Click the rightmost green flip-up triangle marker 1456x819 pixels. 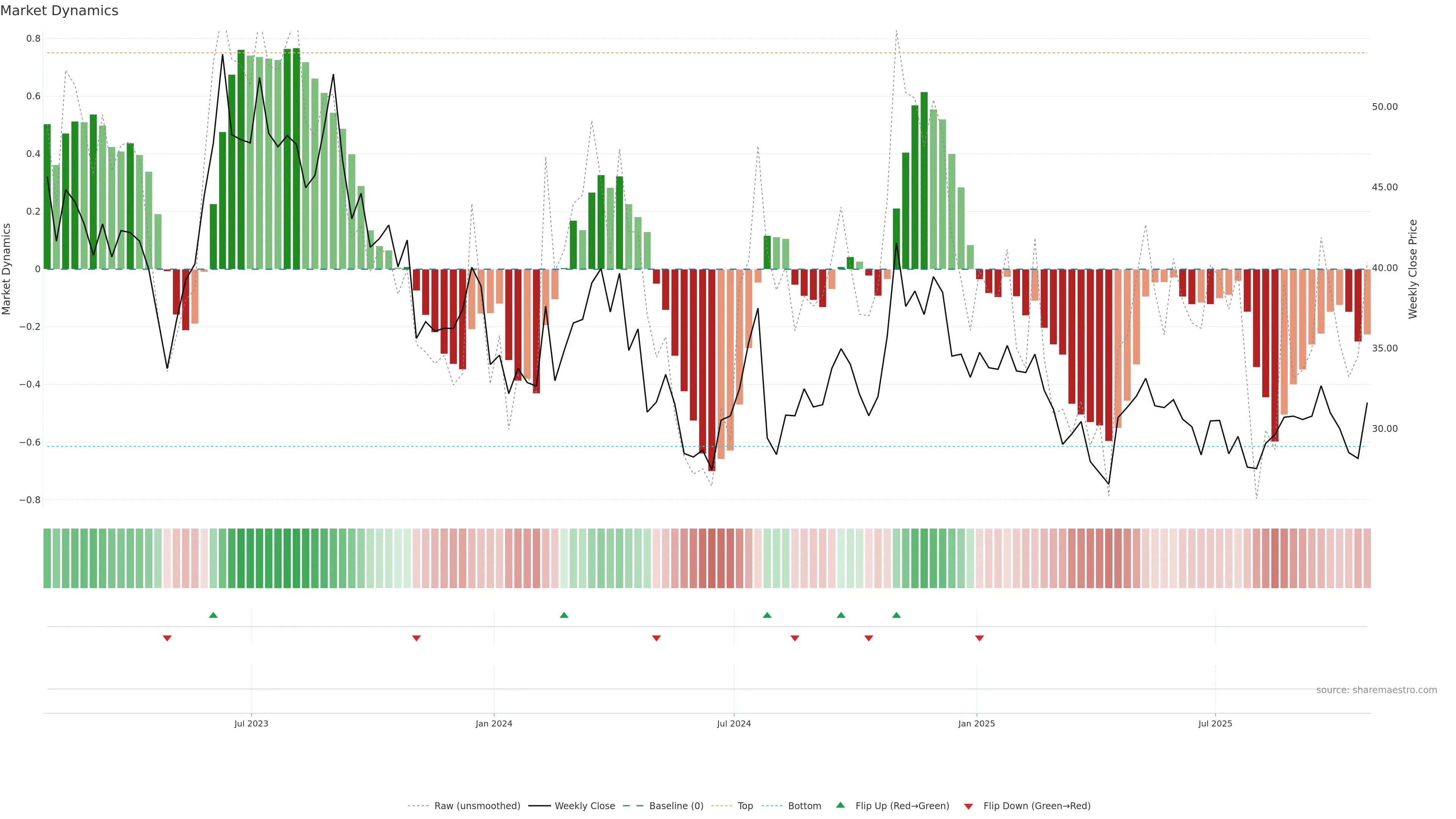(x=896, y=615)
